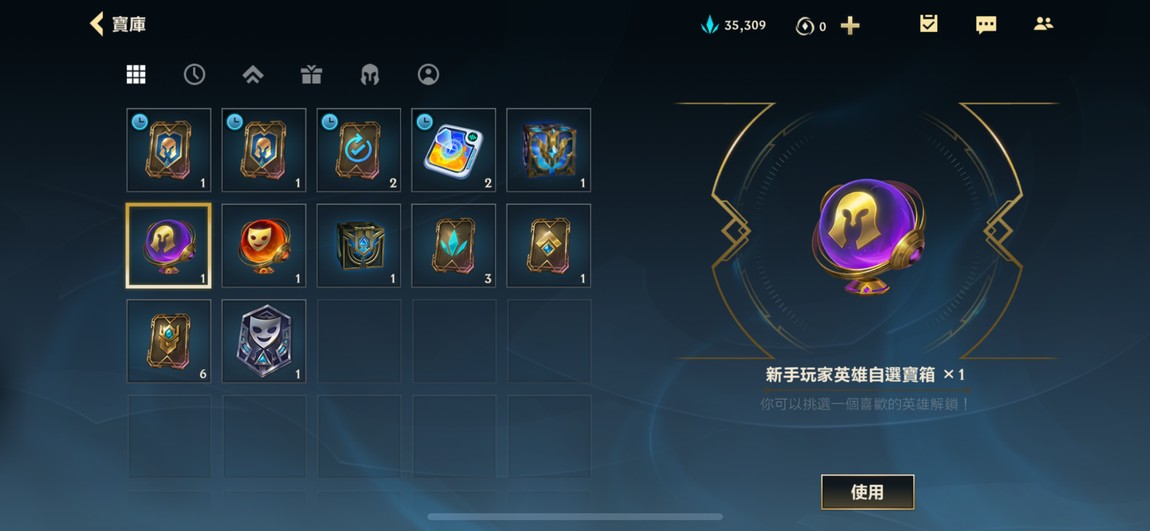The width and height of the screenshot is (1150, 531).
Task: Select the all-items grid filter tab
Action: 136,74
